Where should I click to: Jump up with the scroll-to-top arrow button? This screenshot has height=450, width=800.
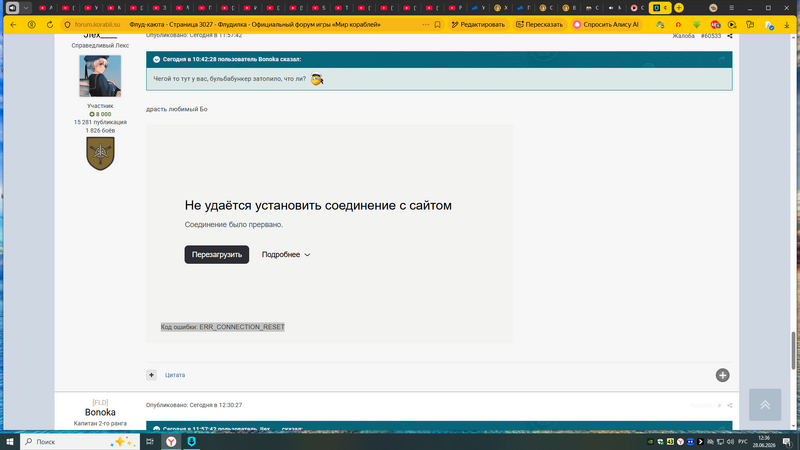[765, 405]
